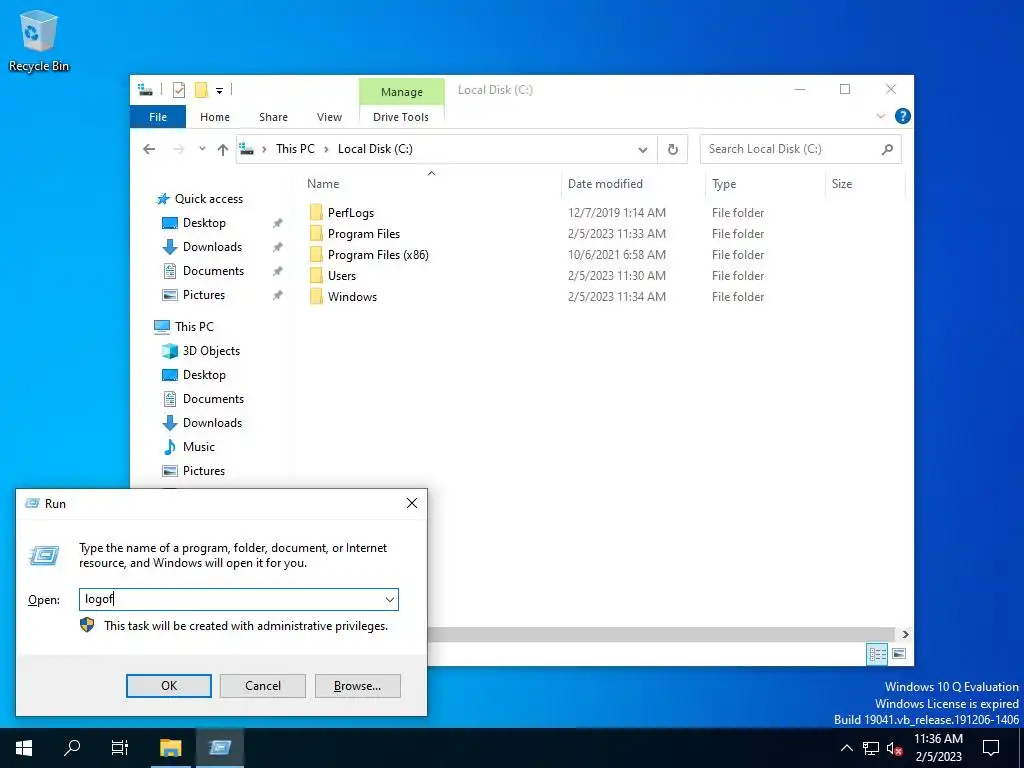Show hidden system tray icons
Viewport: 1024px width, 768px height.
click(846, 748)
